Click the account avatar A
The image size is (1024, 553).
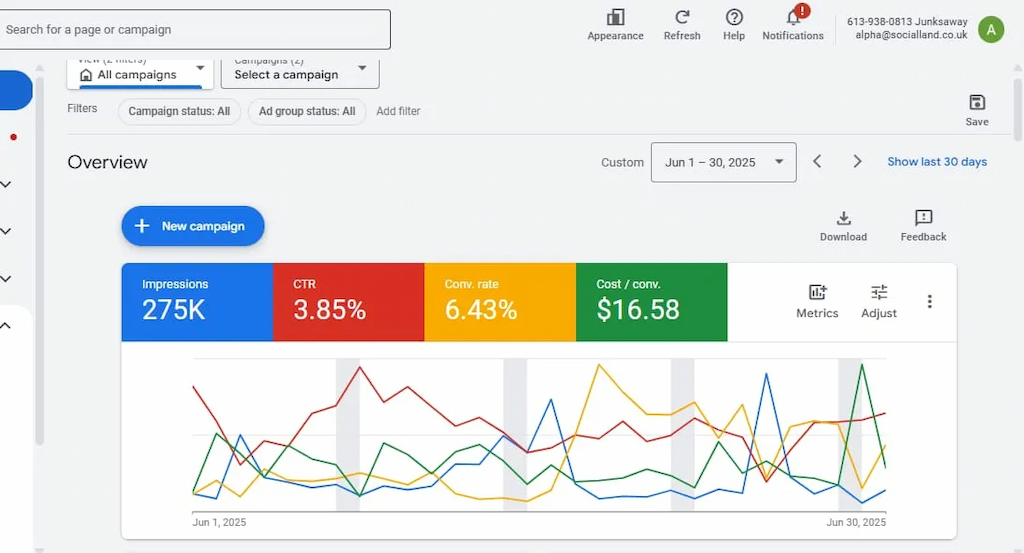990,29
